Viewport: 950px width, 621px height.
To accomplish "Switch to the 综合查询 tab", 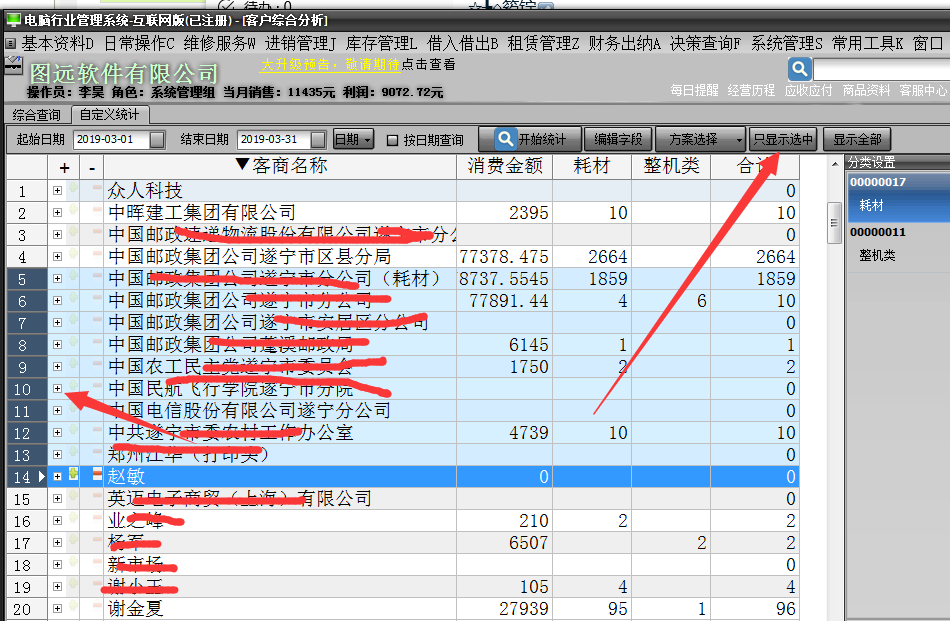I will 36,115.
